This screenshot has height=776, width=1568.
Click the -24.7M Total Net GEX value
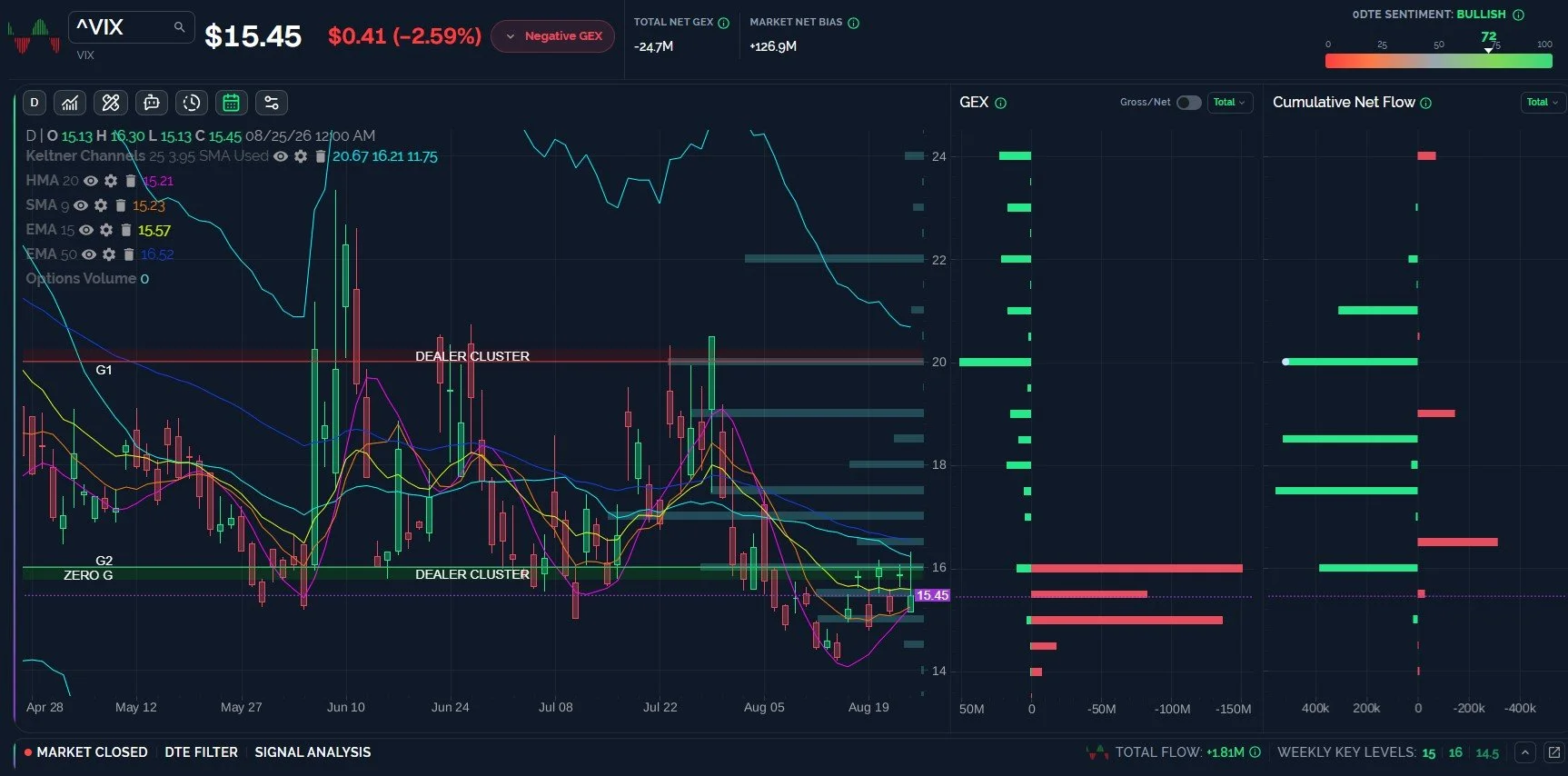[653, 46]
